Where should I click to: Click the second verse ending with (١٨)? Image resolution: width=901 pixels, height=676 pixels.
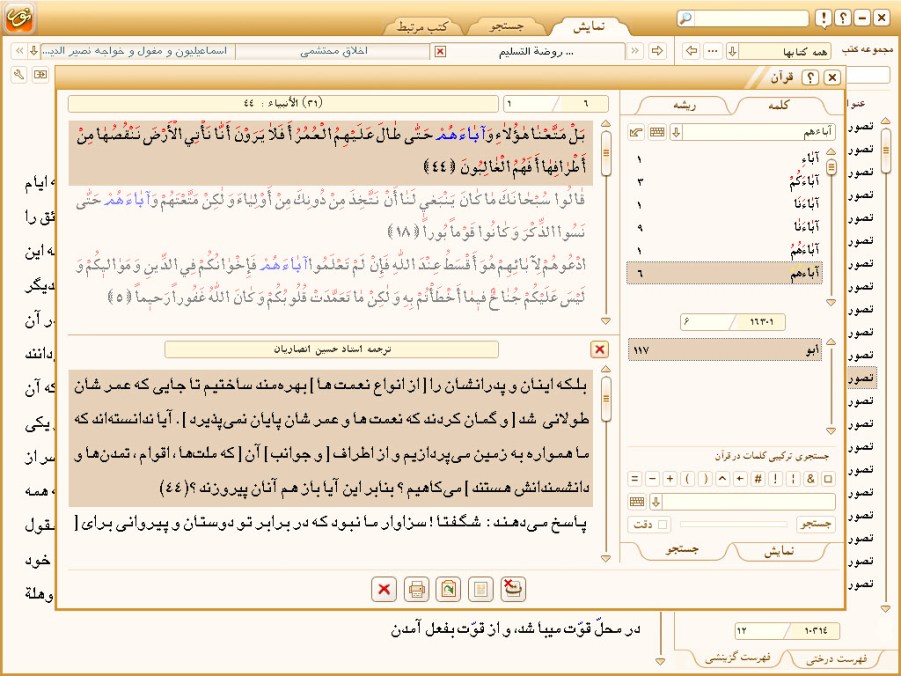click(x=330, y=216)
